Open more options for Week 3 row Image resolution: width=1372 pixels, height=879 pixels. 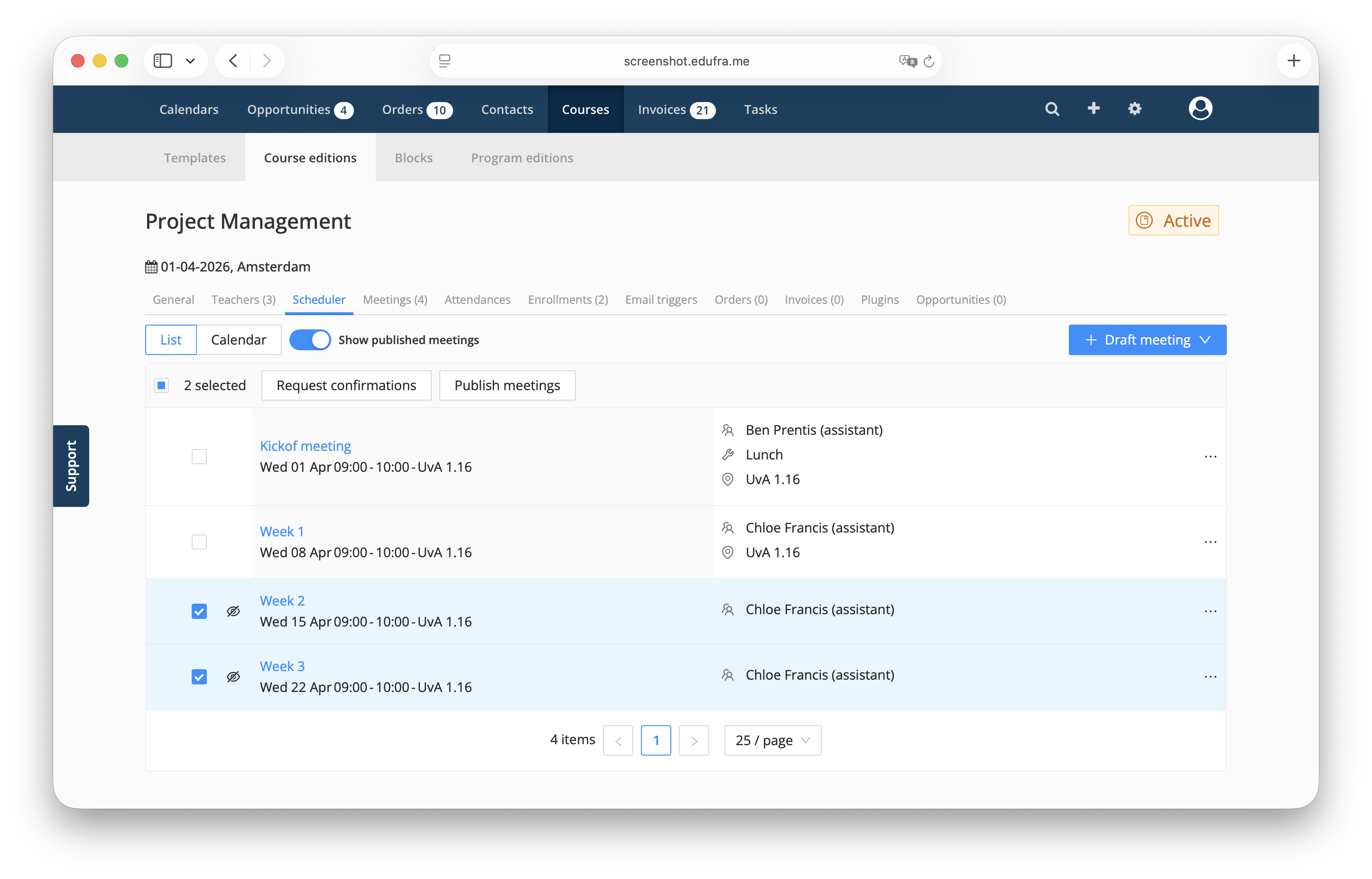(1210, 677)
